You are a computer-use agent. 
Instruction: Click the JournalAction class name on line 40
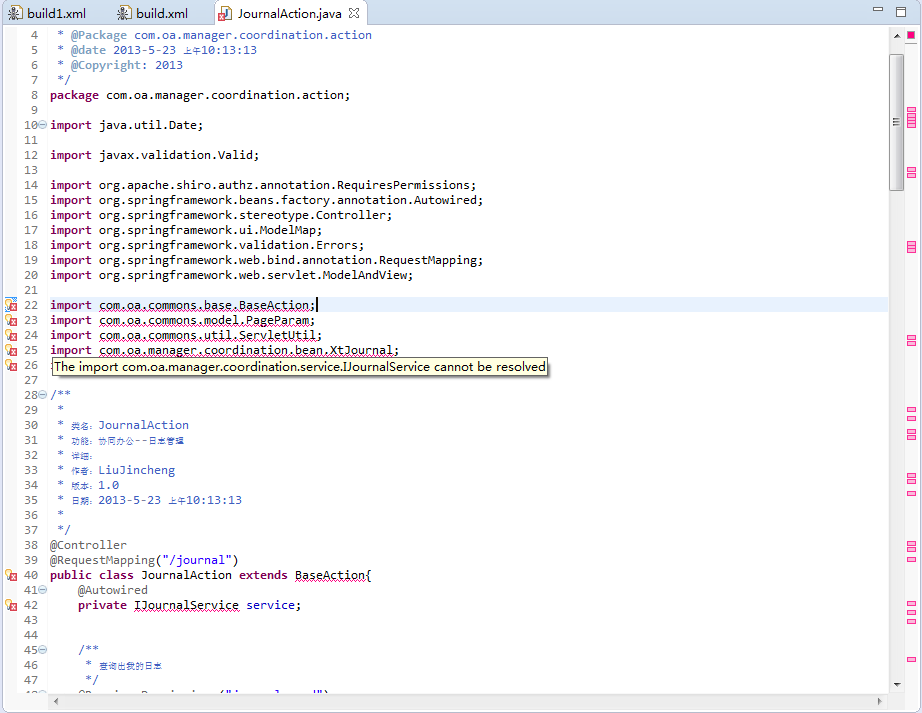[x=186, y=575]
